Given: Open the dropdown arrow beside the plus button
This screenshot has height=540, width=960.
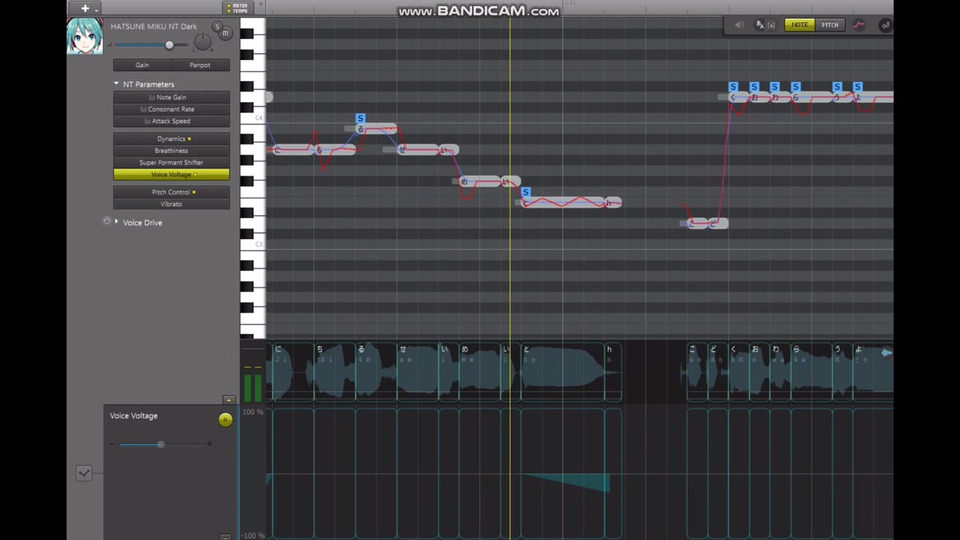Looking at the screenshot, I should click(96, 10).
